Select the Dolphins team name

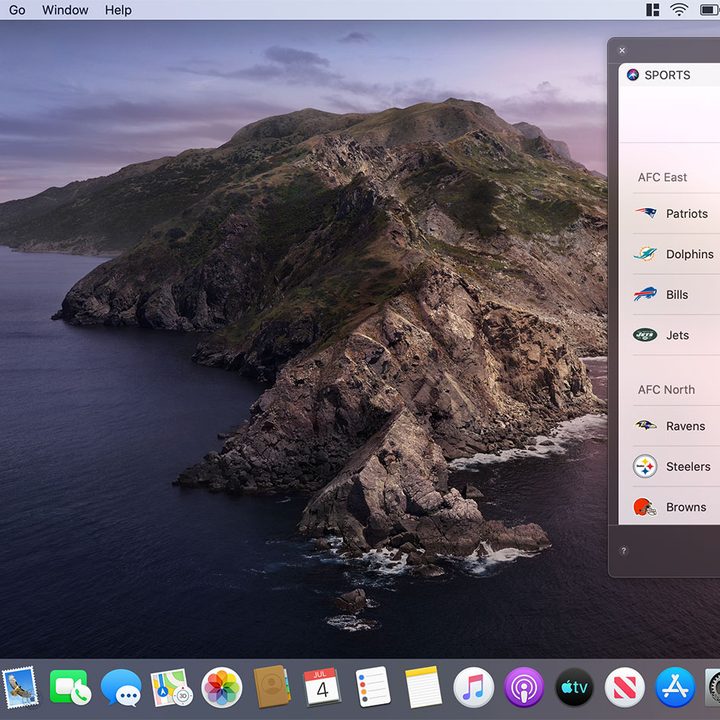(690, 254)
